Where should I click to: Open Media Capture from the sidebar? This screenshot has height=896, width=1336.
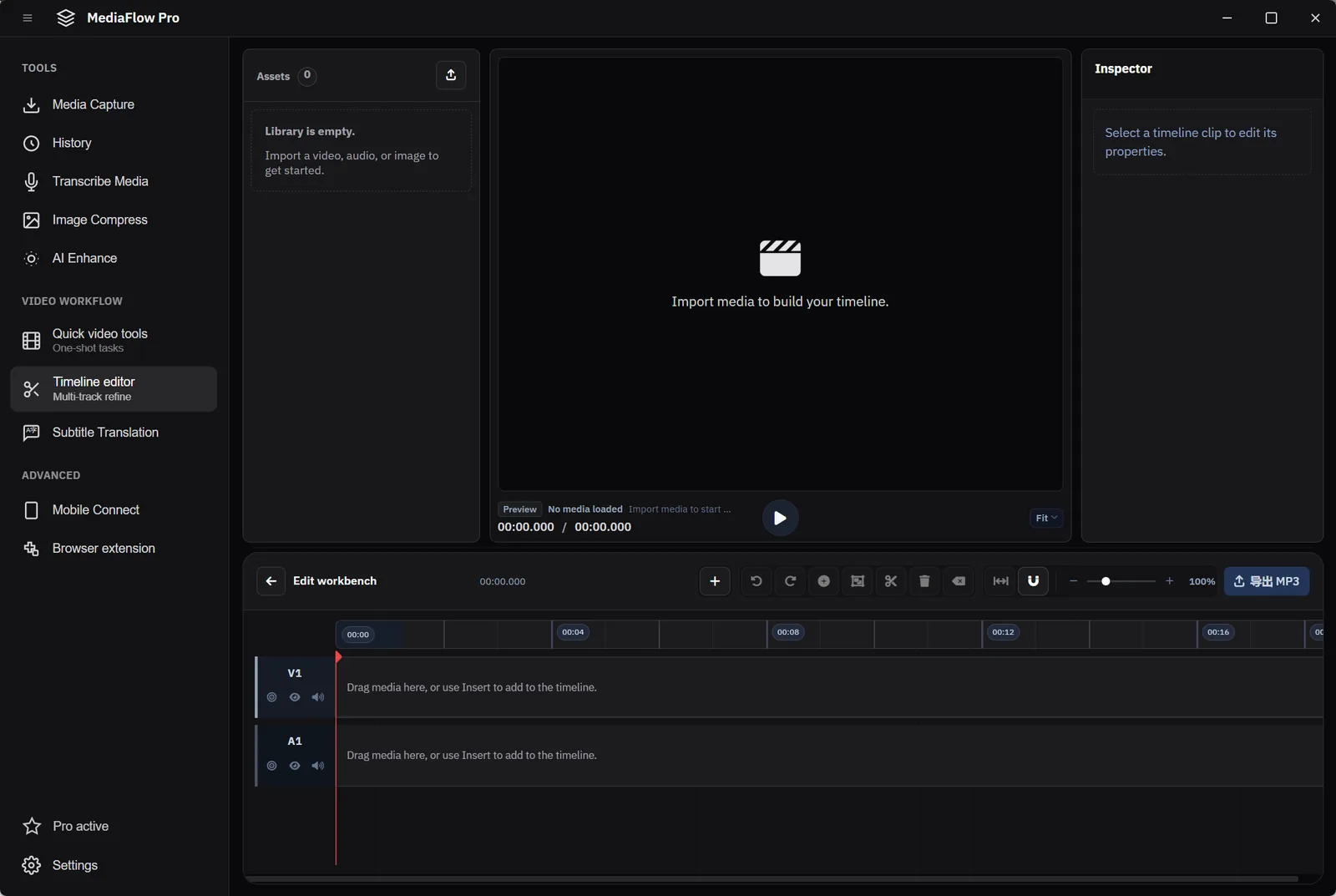(x=114, y=104)
